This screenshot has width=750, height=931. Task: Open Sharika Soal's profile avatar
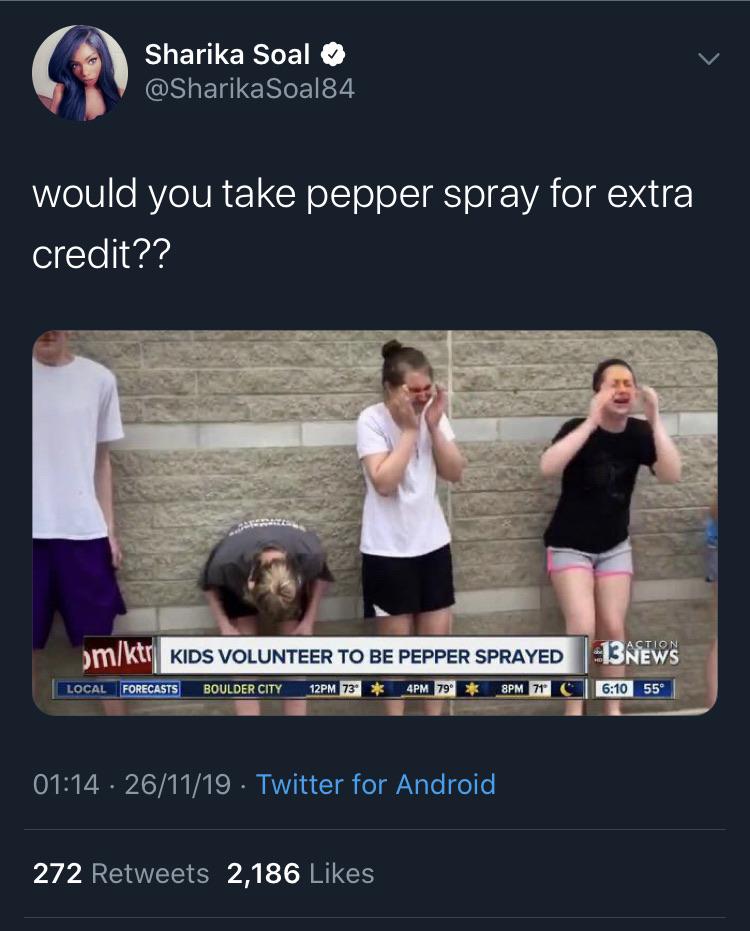[x=80, y=72]
